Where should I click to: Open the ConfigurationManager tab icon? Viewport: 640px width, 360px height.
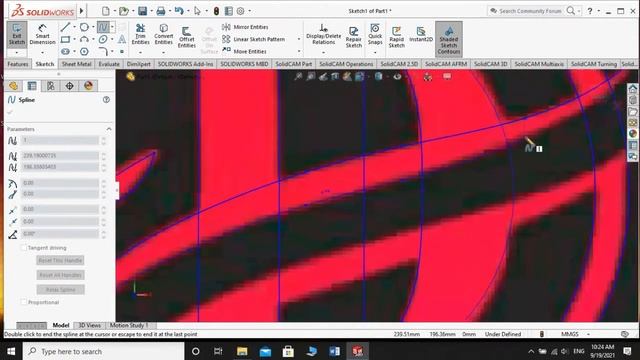[51, 86]
